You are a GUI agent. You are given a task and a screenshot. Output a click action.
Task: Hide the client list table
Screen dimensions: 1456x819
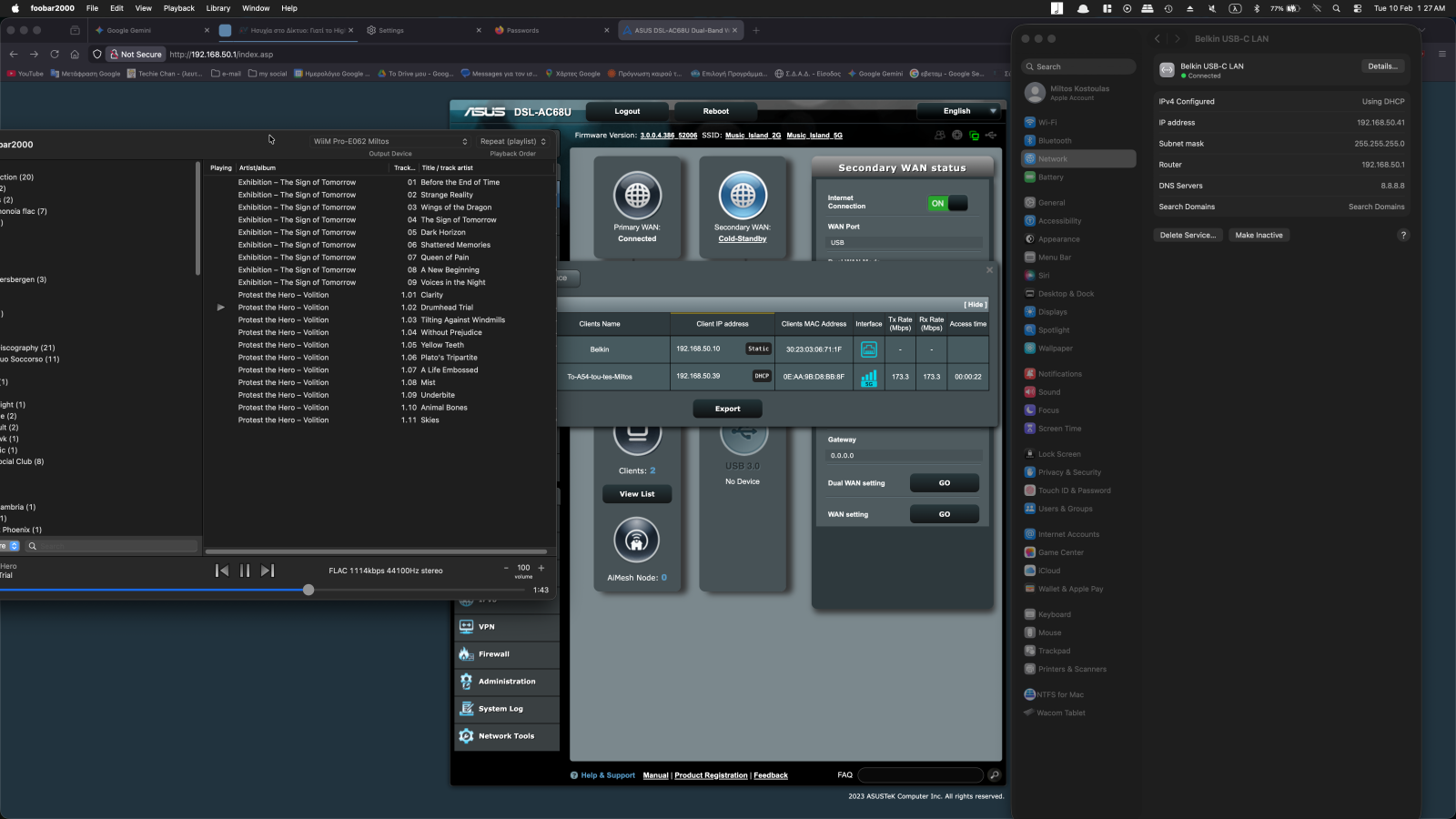(976, 305)
